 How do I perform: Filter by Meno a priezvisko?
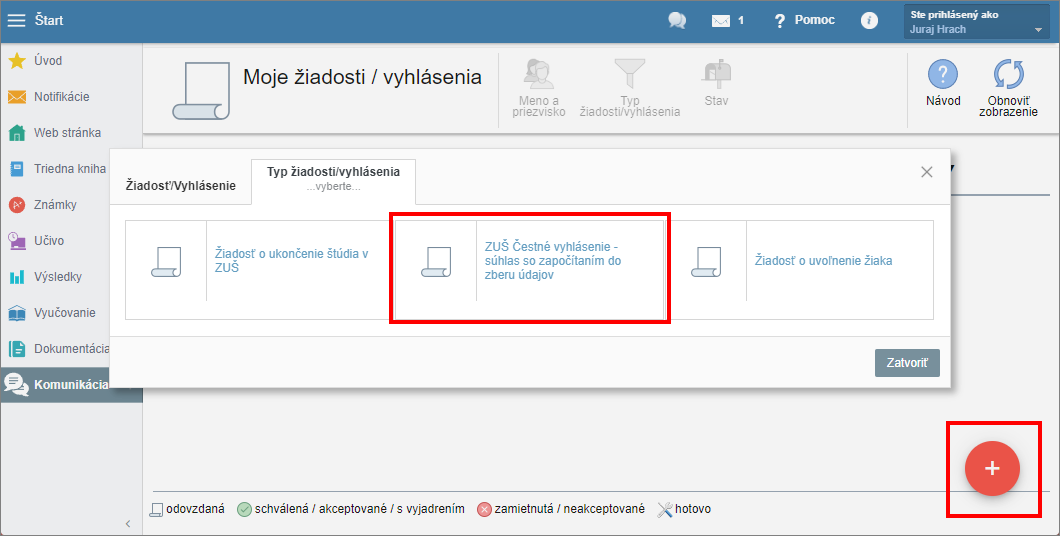(539, 88)
